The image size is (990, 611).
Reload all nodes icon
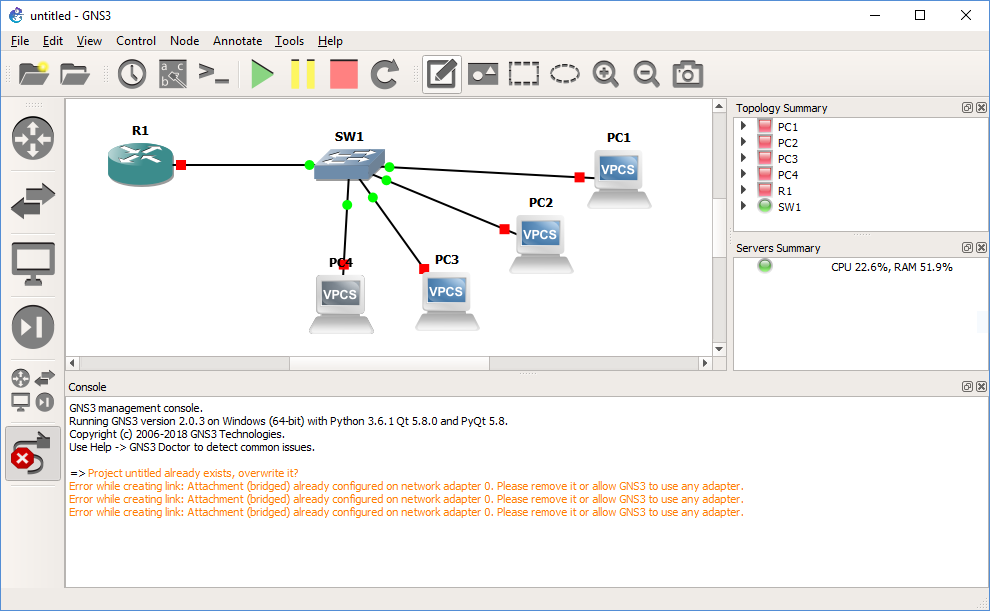pos(385,74)
